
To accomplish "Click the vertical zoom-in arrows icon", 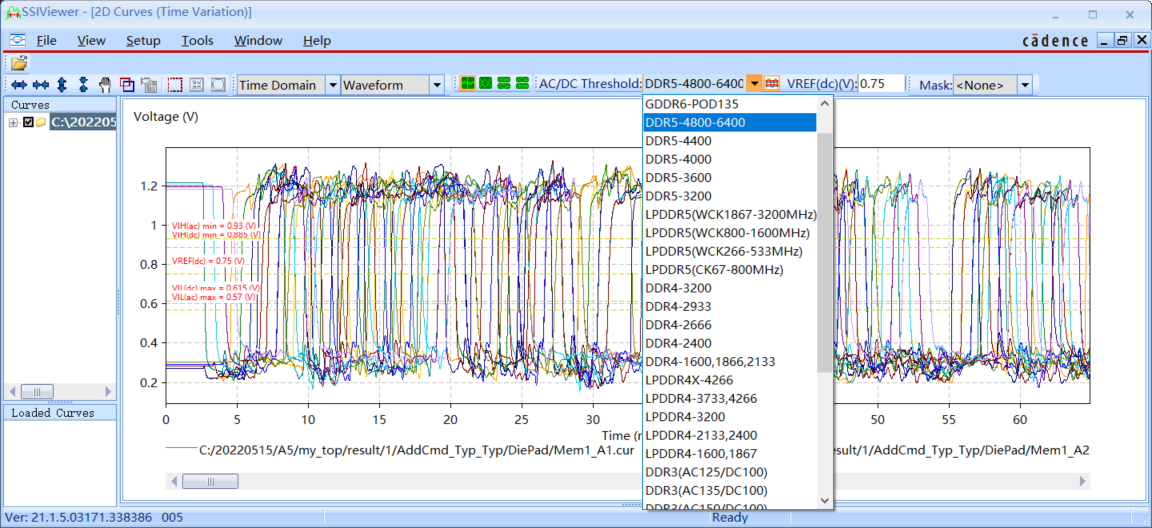I will 62,85.
